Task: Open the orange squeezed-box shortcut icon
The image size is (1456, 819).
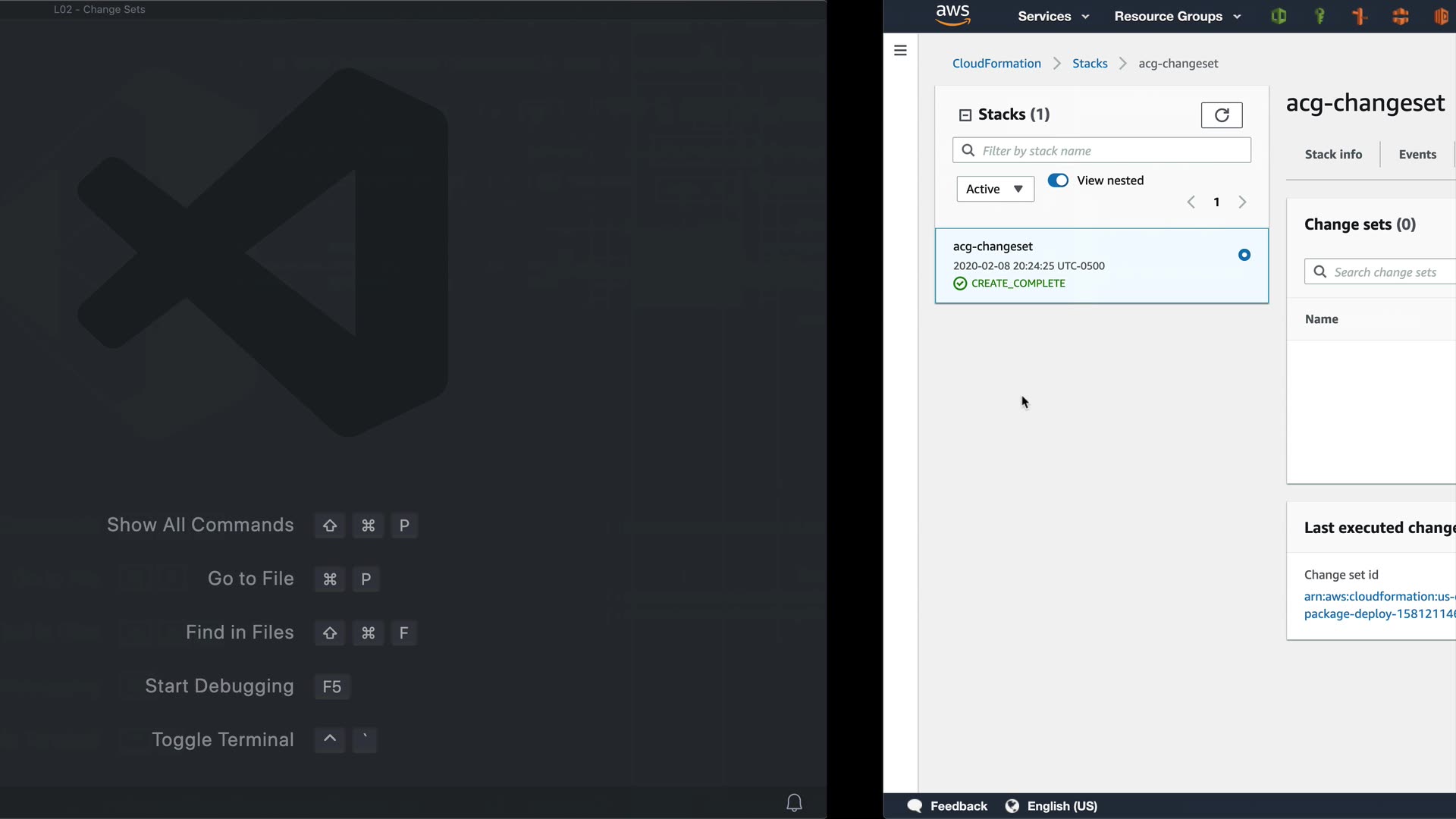Action: (x=1401, y=16)
